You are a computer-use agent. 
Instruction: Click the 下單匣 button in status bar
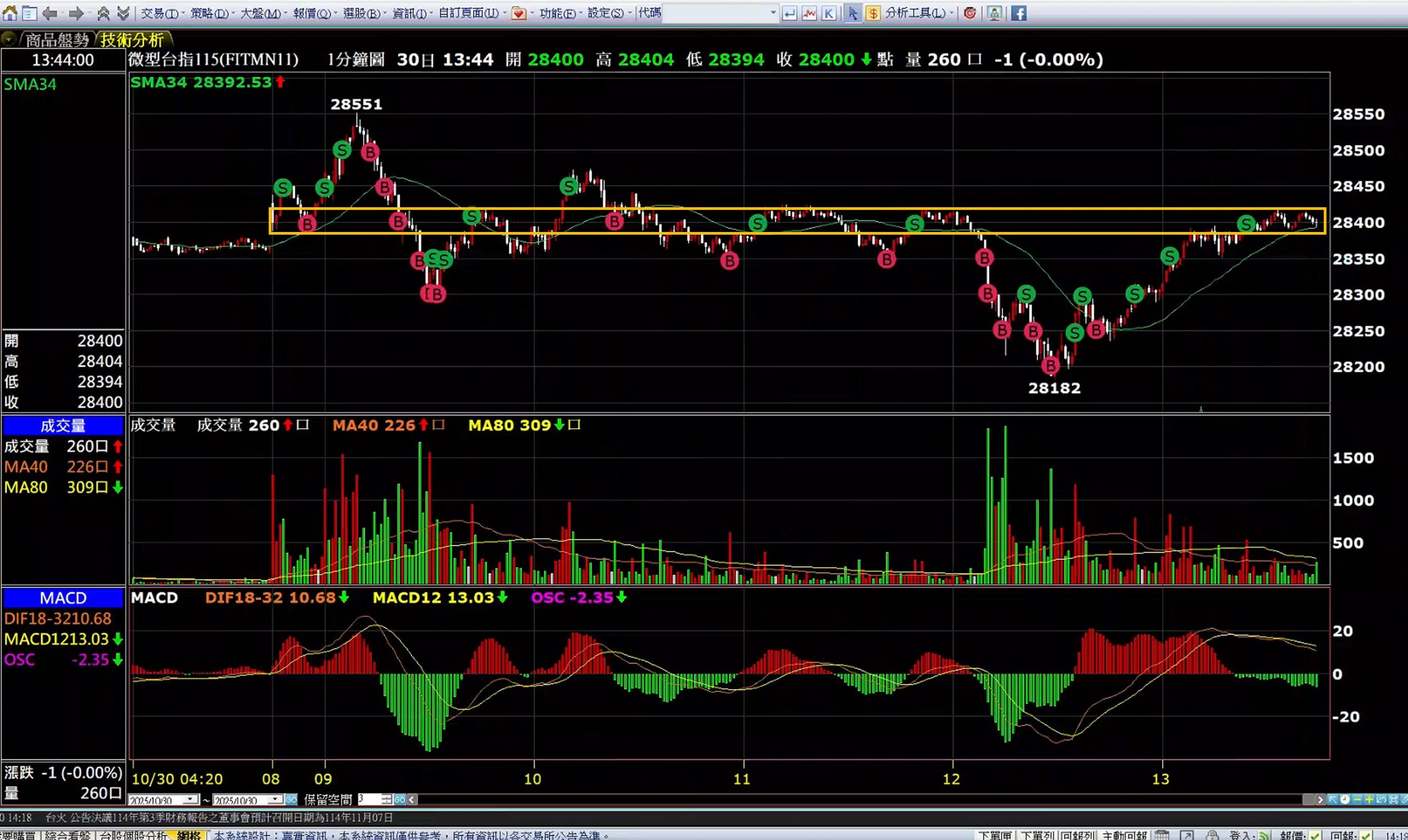(x=995, y=836)
